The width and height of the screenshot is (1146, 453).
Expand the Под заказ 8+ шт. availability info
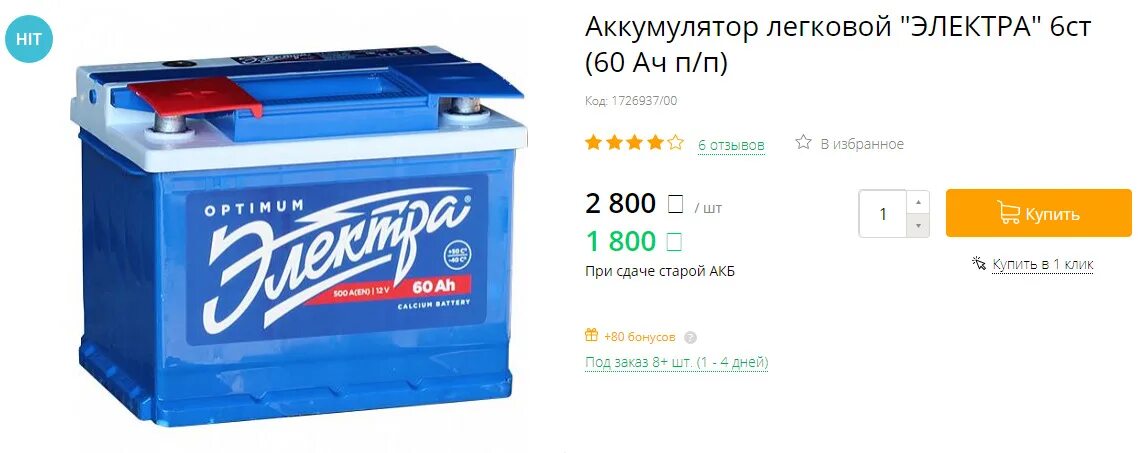point(676,362)
